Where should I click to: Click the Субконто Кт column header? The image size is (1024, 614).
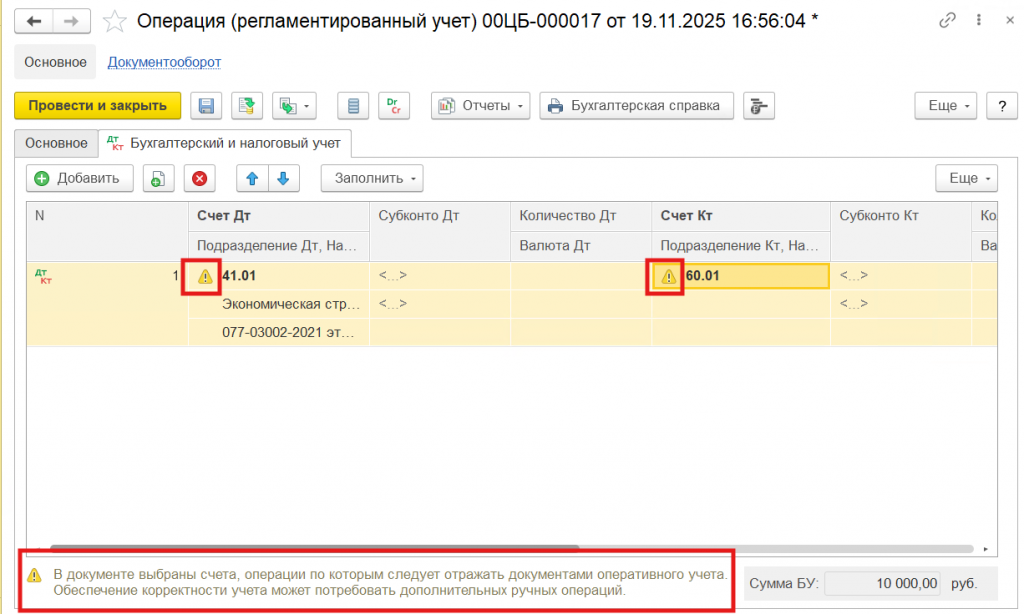pos(901,231)
